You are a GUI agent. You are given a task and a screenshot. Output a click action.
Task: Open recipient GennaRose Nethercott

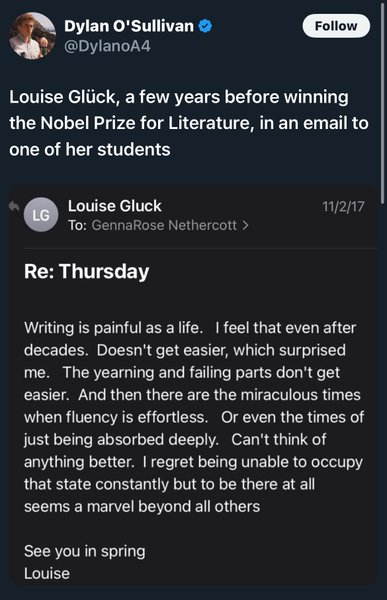pos(164,225)
